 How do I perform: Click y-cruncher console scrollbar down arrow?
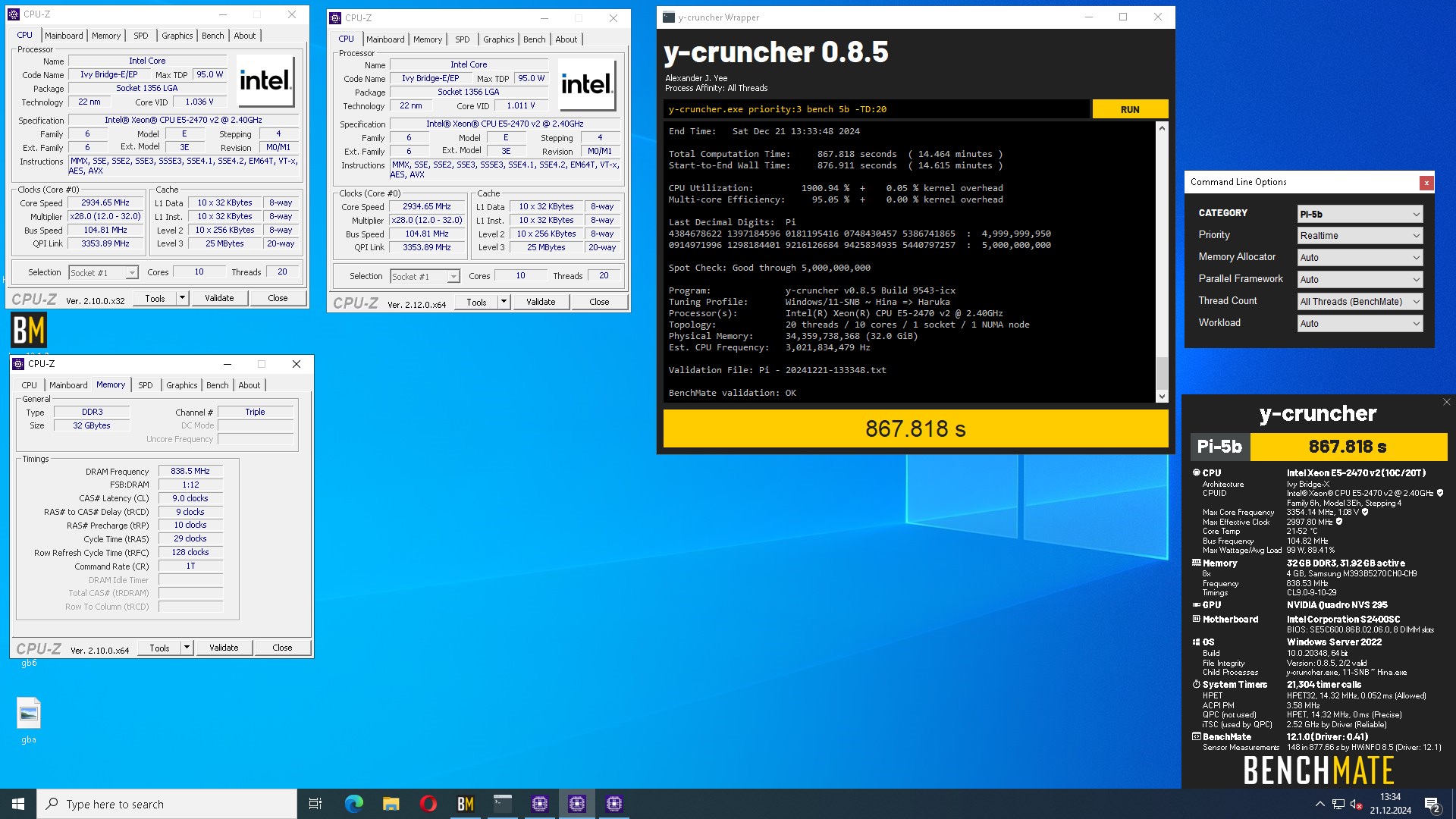(x=1162, y=396)
